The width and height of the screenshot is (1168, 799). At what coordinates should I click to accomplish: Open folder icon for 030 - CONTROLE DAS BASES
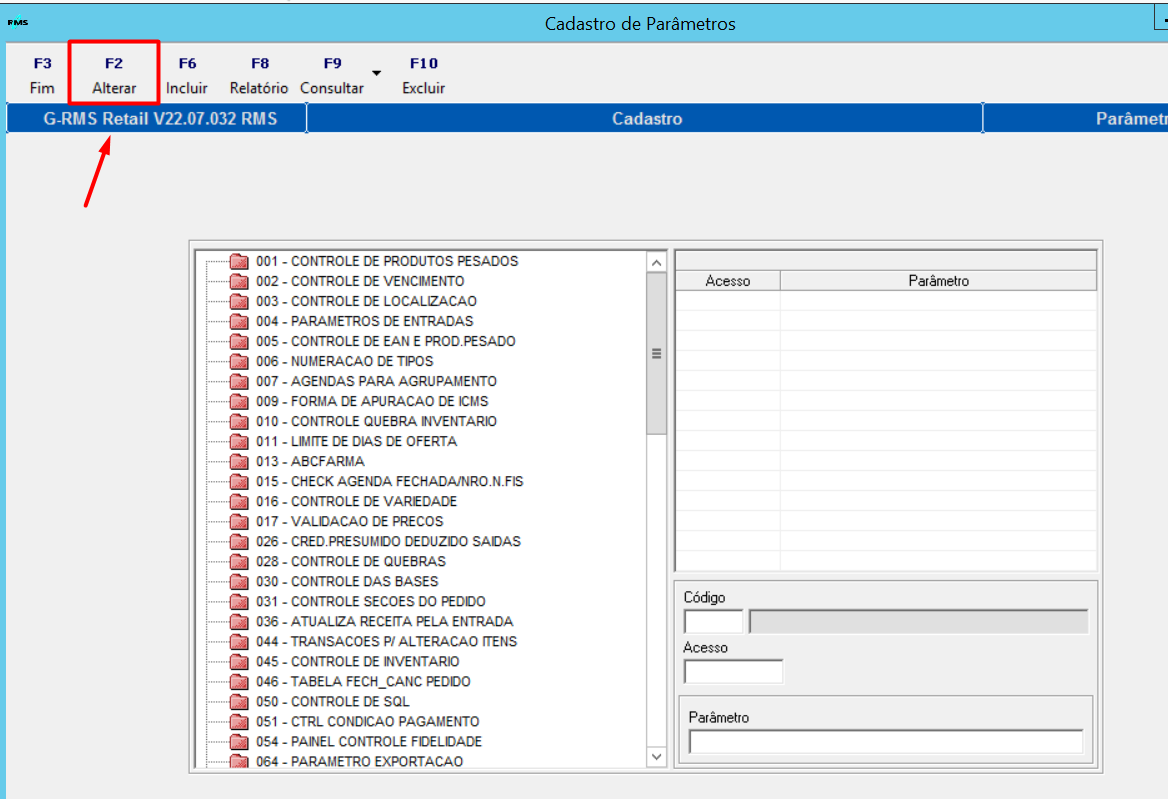239,582
